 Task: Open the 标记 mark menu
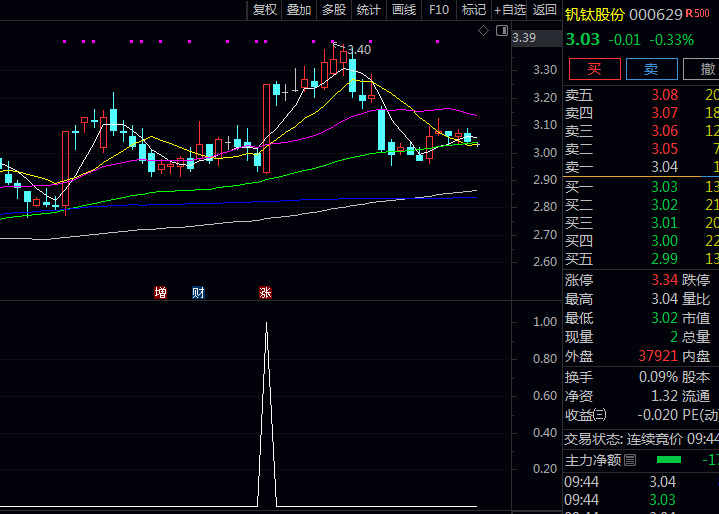point(473,10)
